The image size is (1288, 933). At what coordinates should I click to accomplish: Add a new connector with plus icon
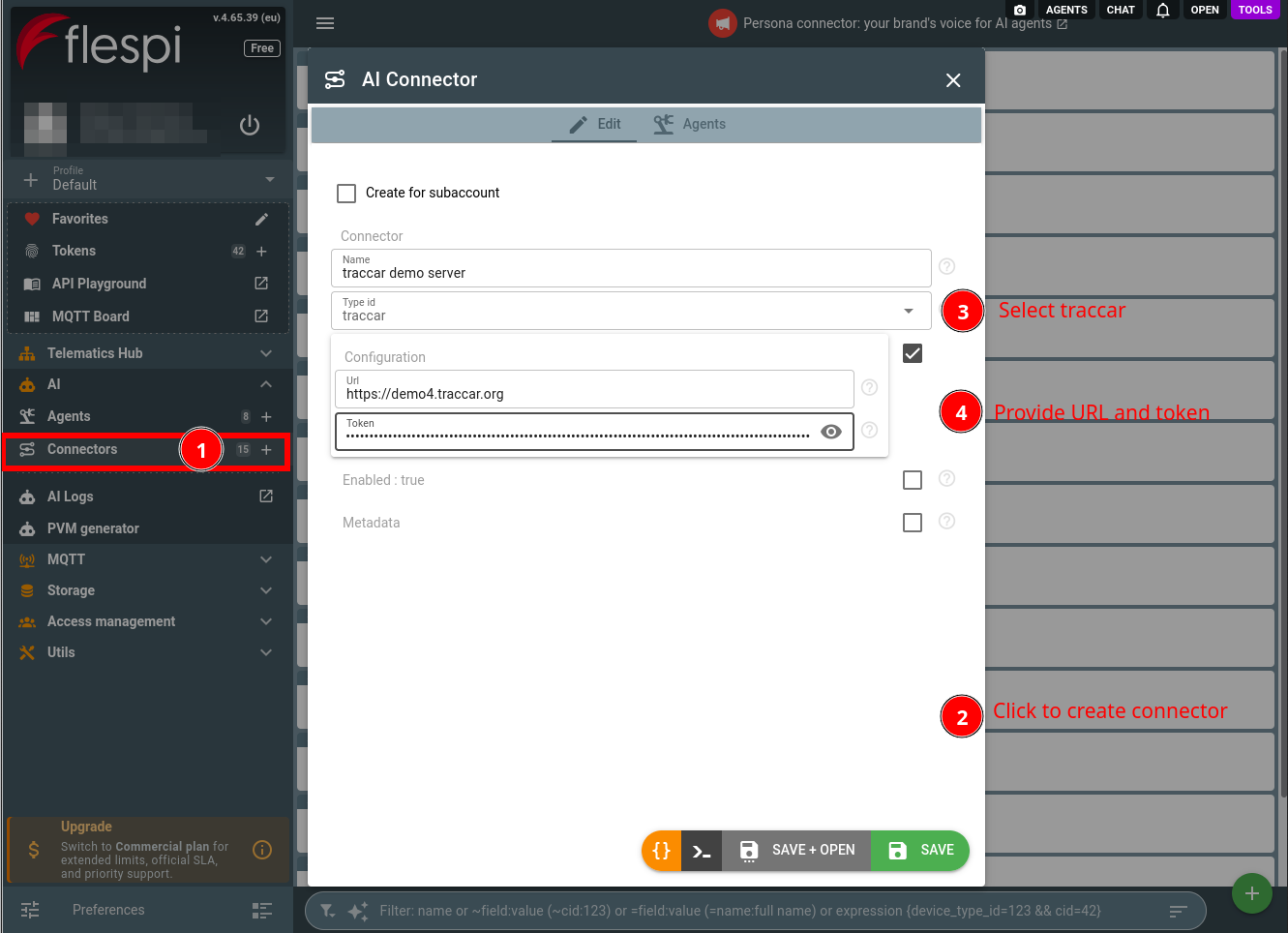tap(266, 450)
